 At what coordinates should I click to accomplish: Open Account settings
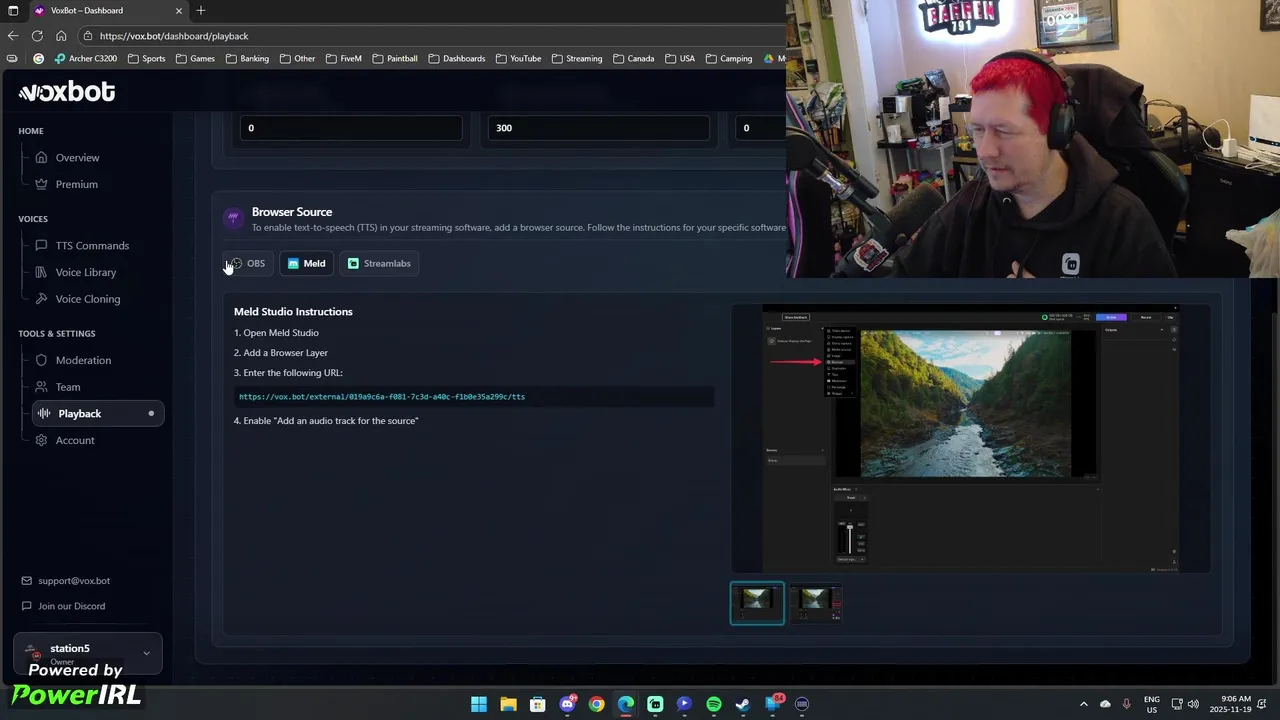pyautogui.click(x=75, y=440)
